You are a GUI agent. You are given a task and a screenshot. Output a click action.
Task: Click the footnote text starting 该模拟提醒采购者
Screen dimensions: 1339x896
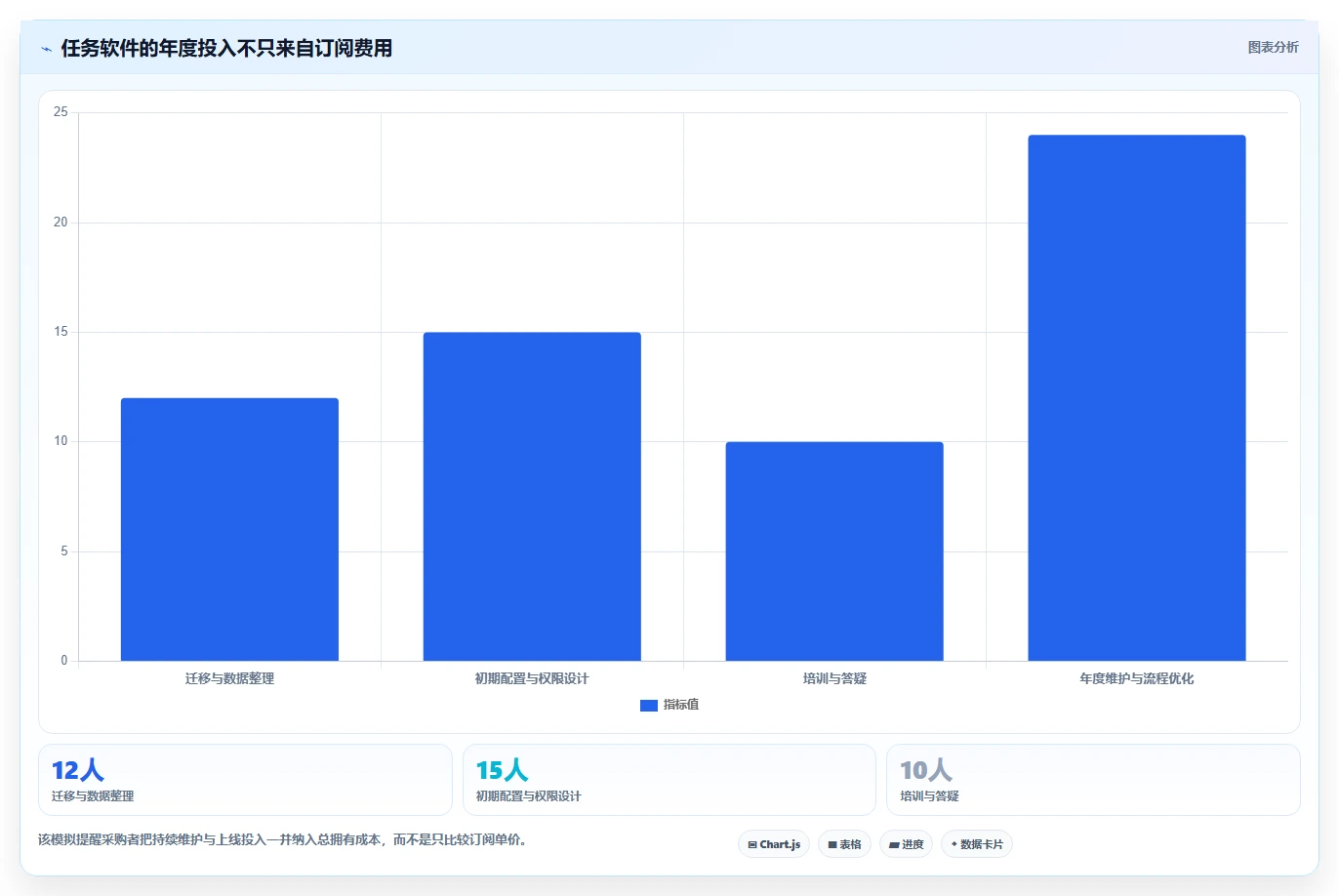coord(283,839)
